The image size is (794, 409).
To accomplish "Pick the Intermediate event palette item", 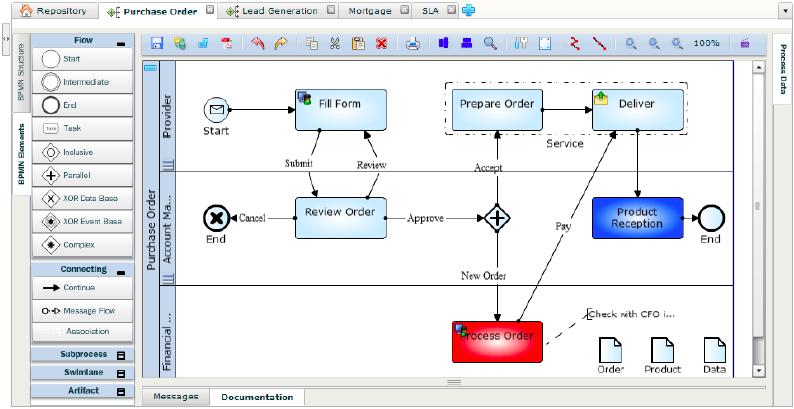I will 83,82.
